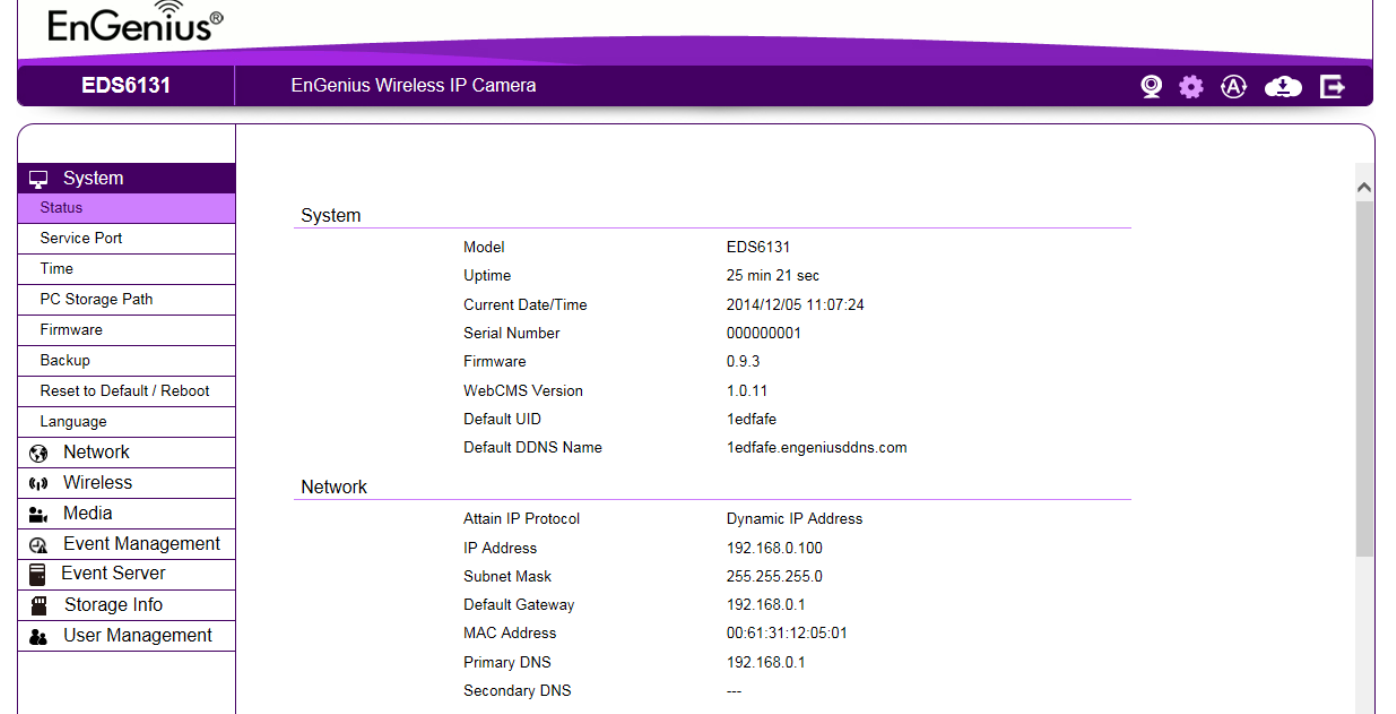The width and height of the screenshot is (1396, 714).
Task: Click the EnGenius Wireless IP Camera title
Action: 413,86
